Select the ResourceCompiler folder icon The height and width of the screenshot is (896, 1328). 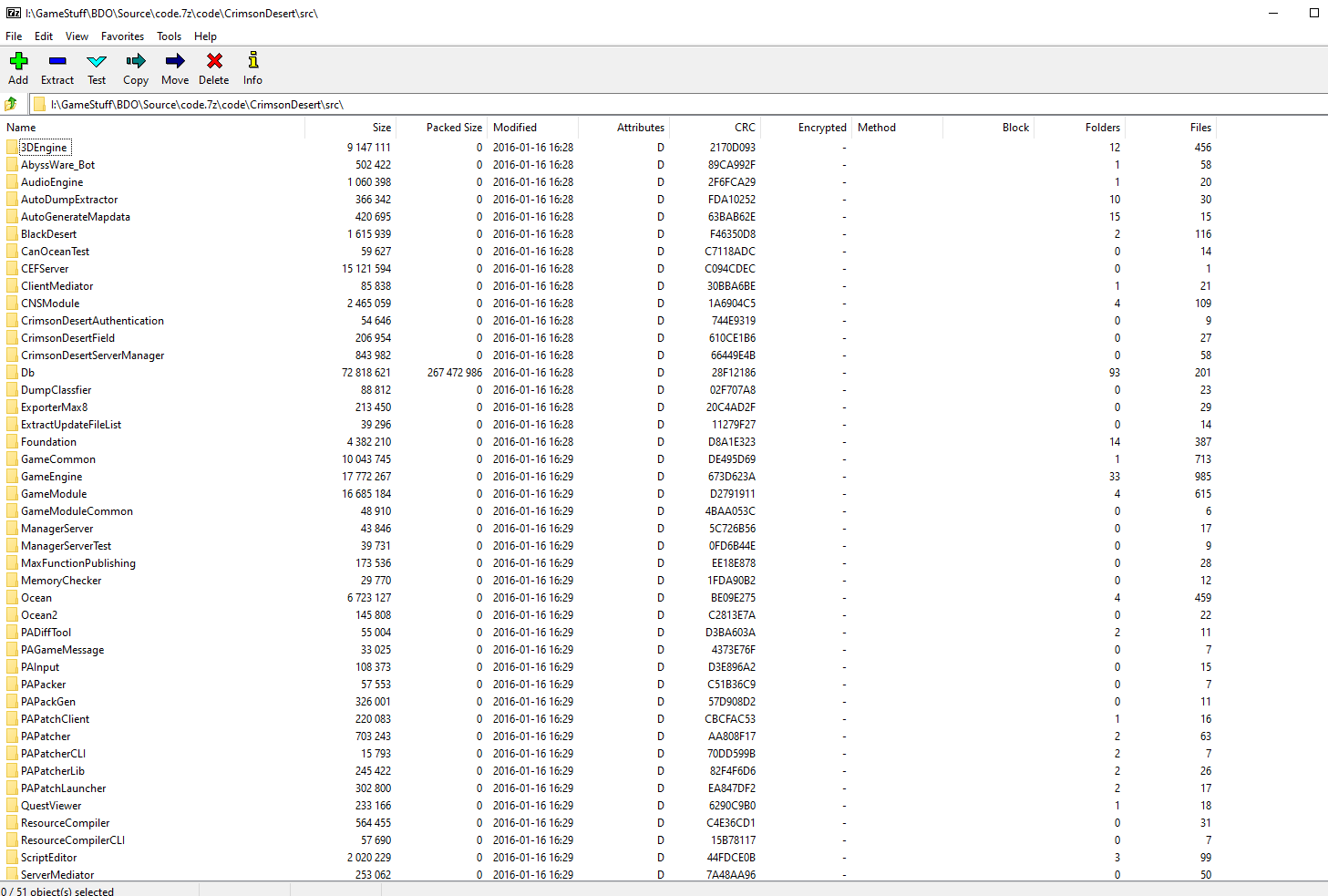click(x=12, y=823)
